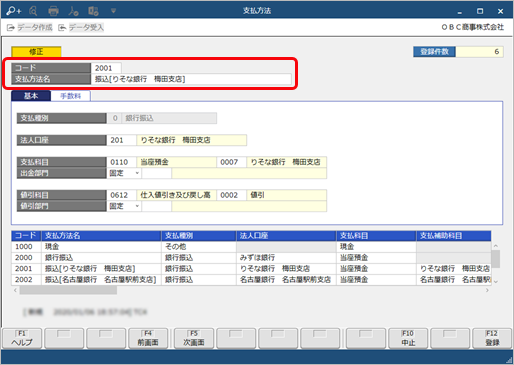Click データ作成 toolbar button
514x365 pixels.
pos(30,27)
